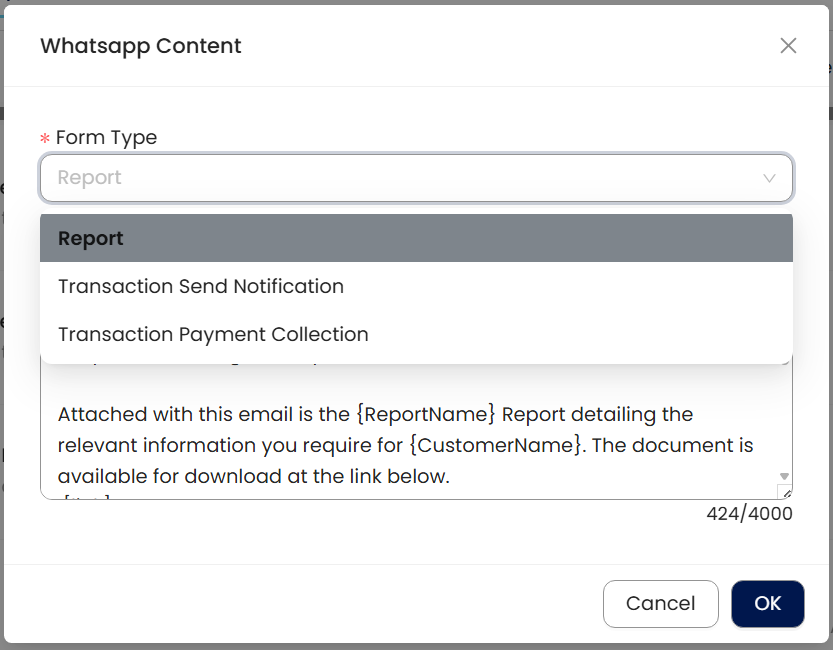This screenshot has height=650, width=833.
Task: Click the Form Type dropdown chevron arrow
Action: (x=769, y=179)
